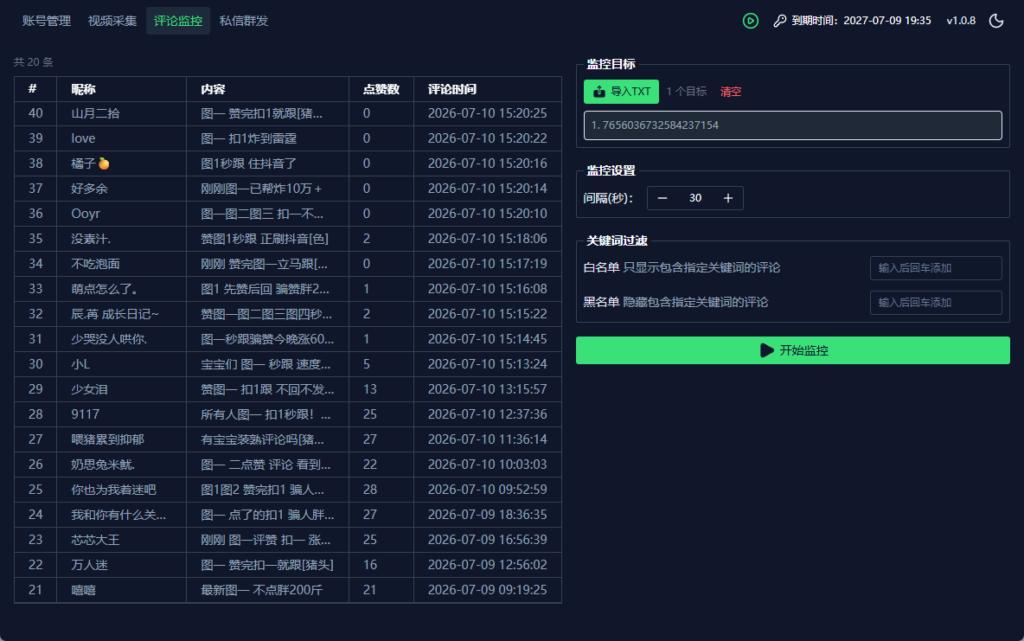Click the nickname 少哭没人哄你.

109,339
